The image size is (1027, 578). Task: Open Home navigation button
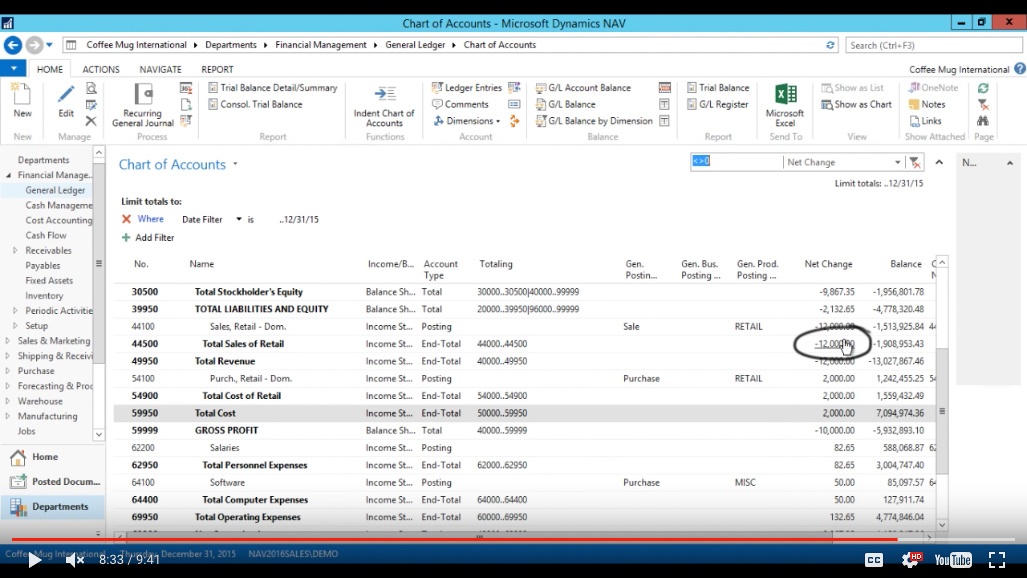[52, 457]
